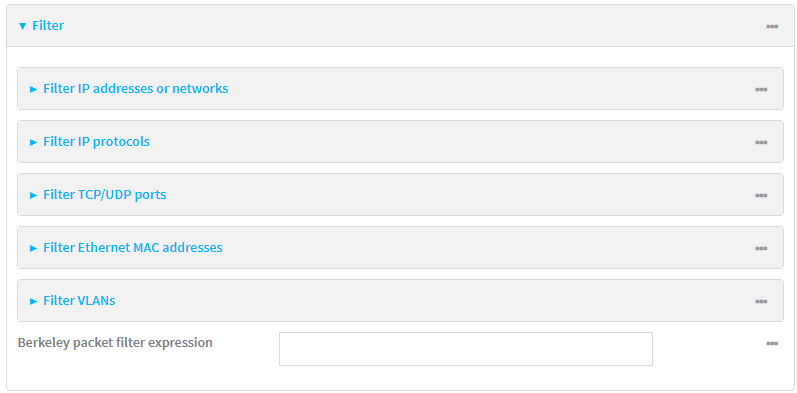Expand Filter IP addresses or networks arrow
The image size is (797, 393).
click(34, 89)
